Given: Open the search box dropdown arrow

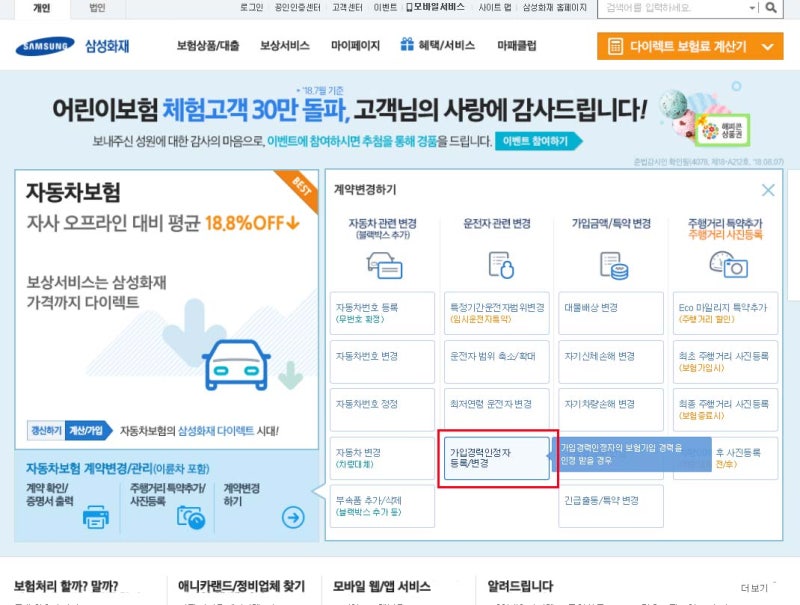Looking at the screenshot, I should (752, 8).
